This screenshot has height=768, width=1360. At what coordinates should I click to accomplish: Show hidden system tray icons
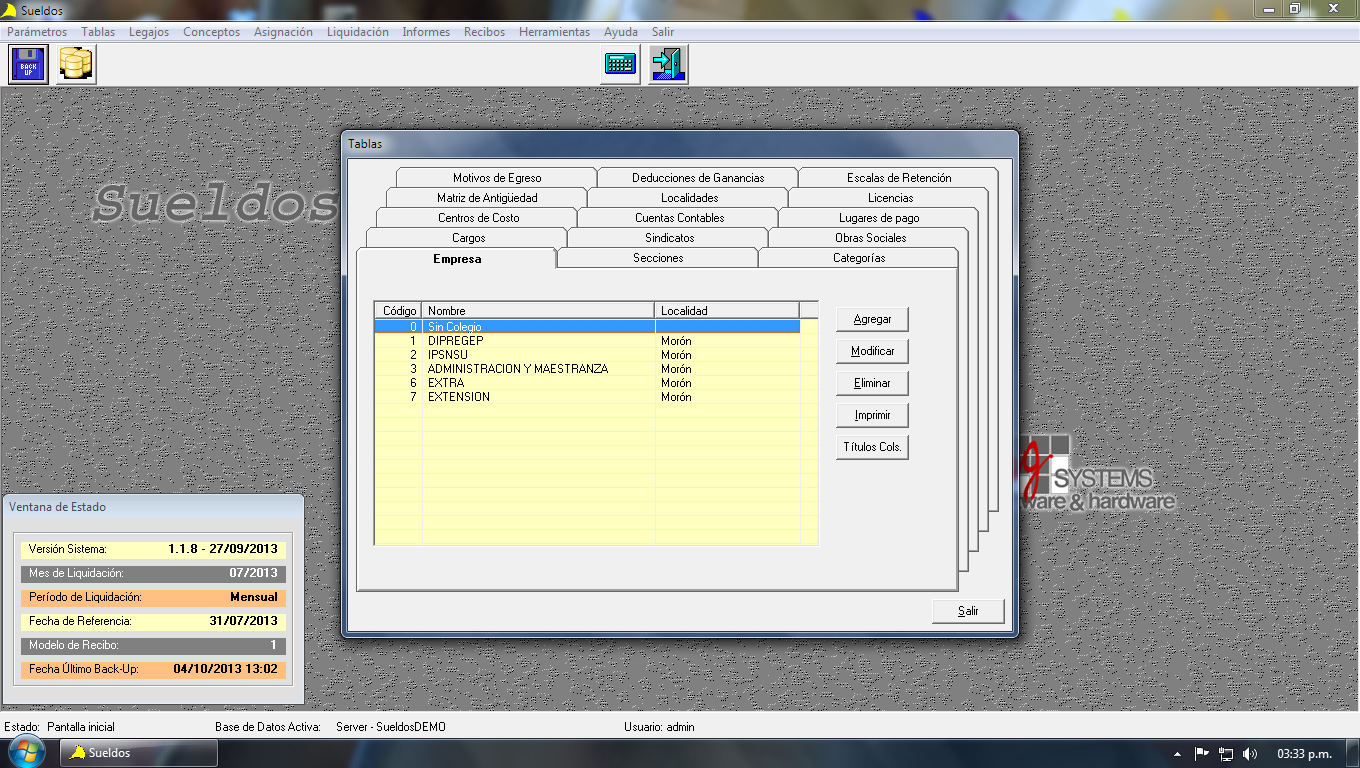[1178, 753]
